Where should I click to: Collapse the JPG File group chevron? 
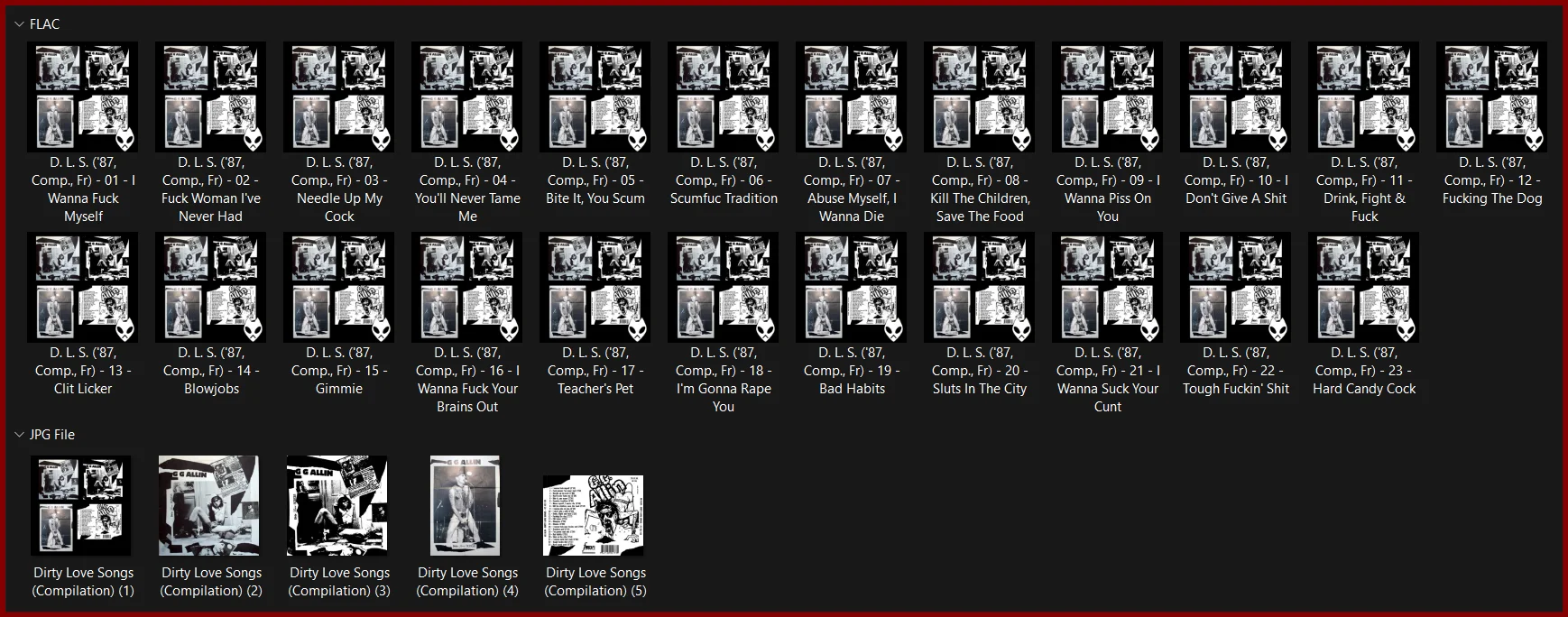[19, 435]
